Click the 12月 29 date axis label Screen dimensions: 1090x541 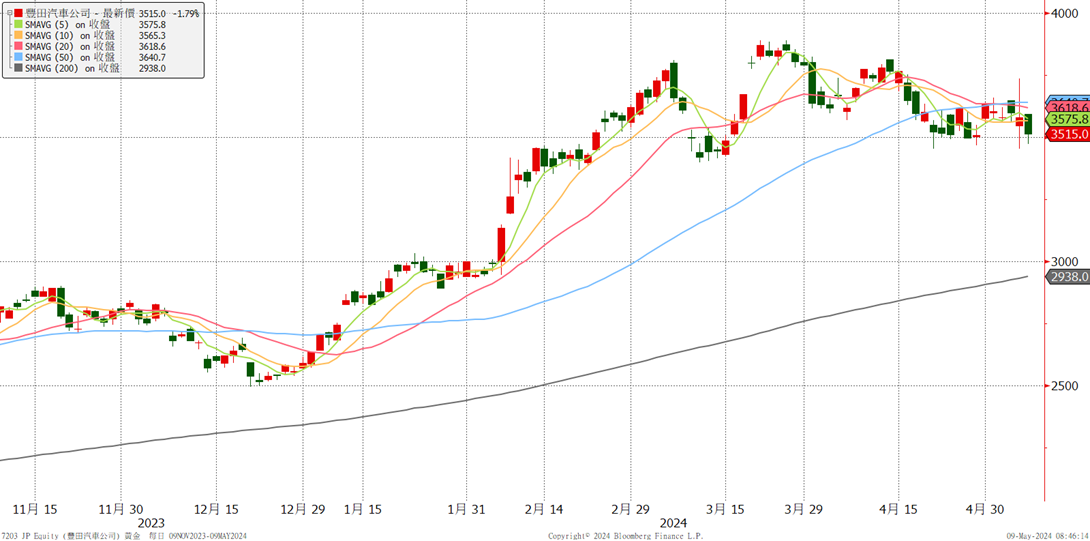[302, 509]
